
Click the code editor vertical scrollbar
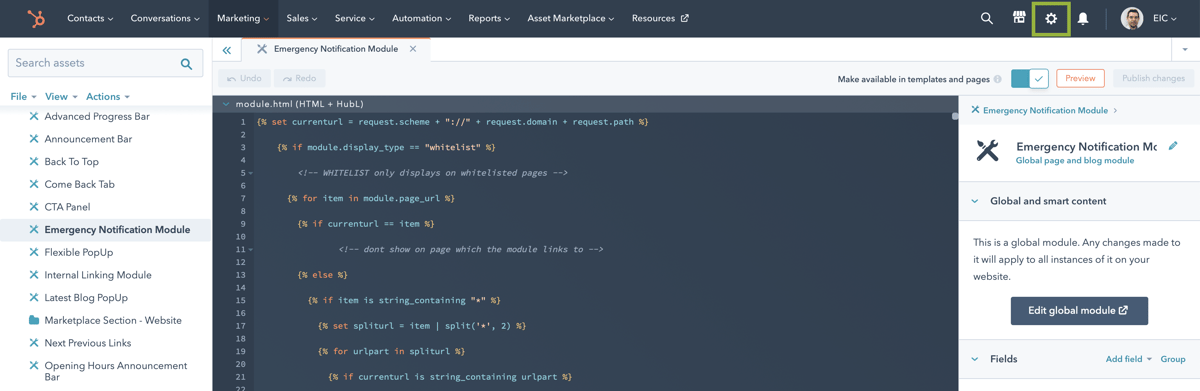955,117
